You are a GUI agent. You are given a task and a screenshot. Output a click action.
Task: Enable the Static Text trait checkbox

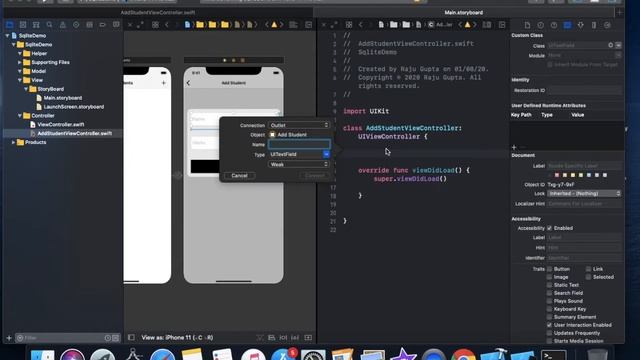coord(549,285)
